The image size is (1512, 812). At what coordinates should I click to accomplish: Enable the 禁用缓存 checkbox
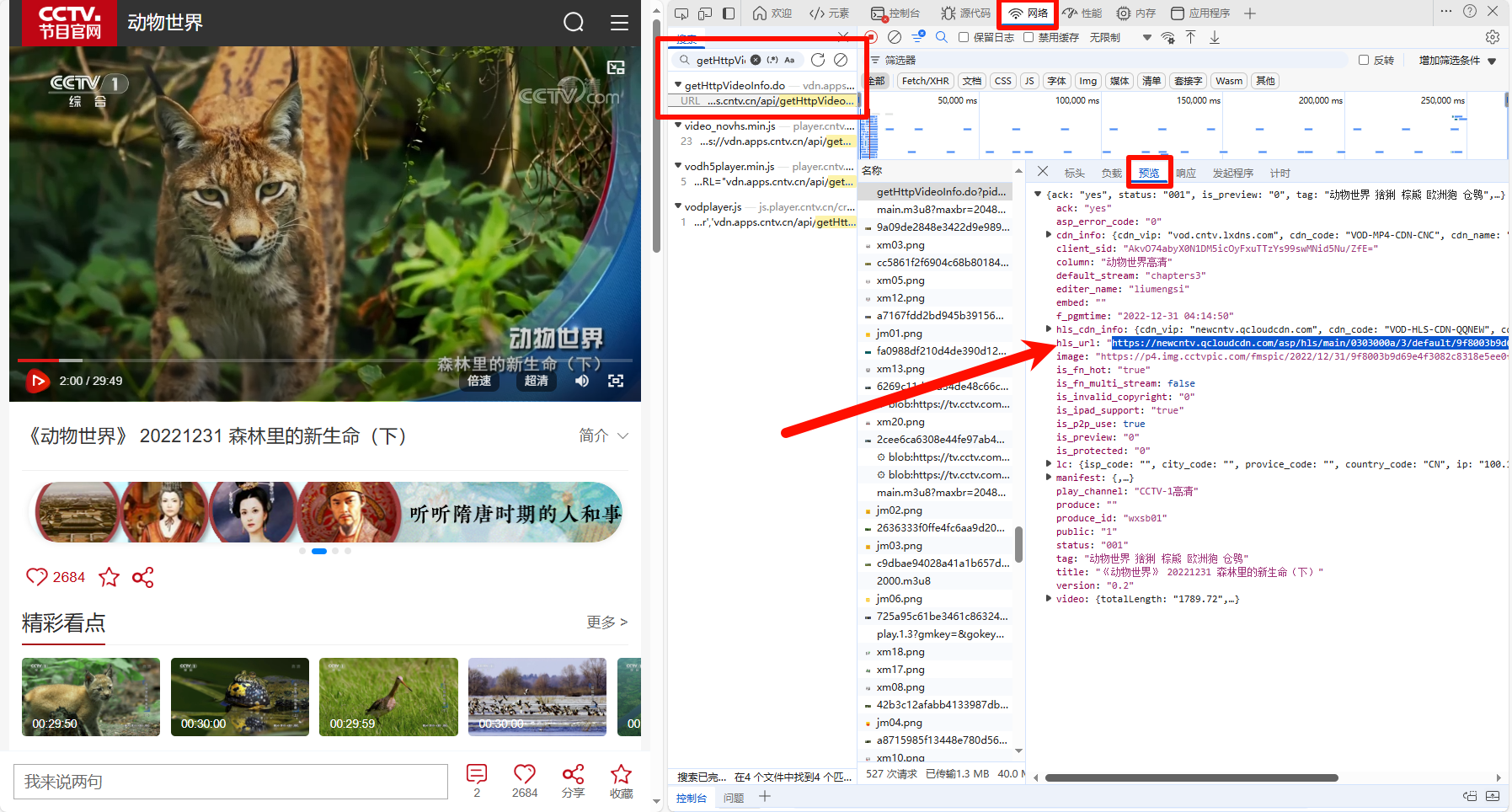pyautogui.click(x=1028, y=37)
